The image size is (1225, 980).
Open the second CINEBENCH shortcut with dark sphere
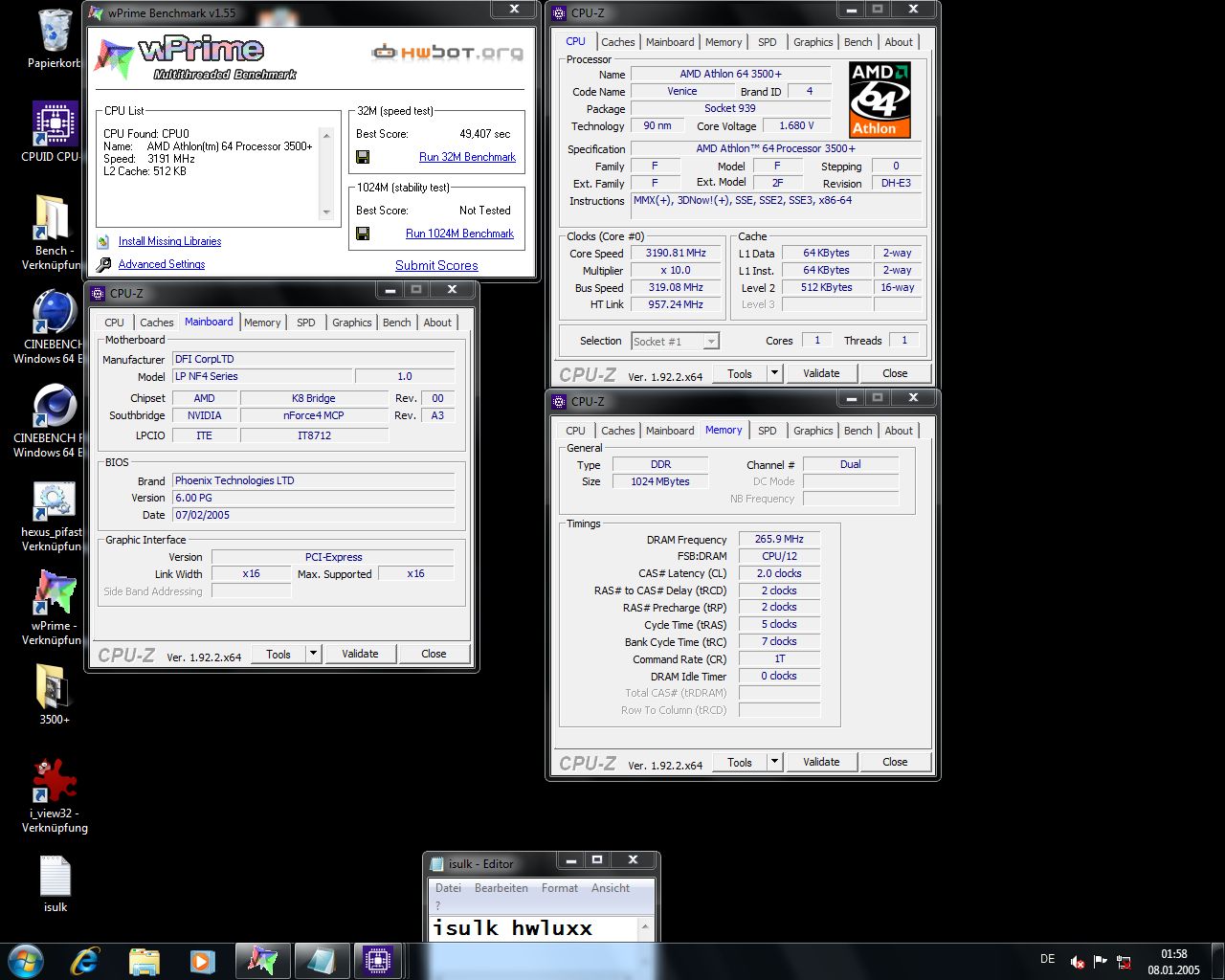tap(53, 420)
